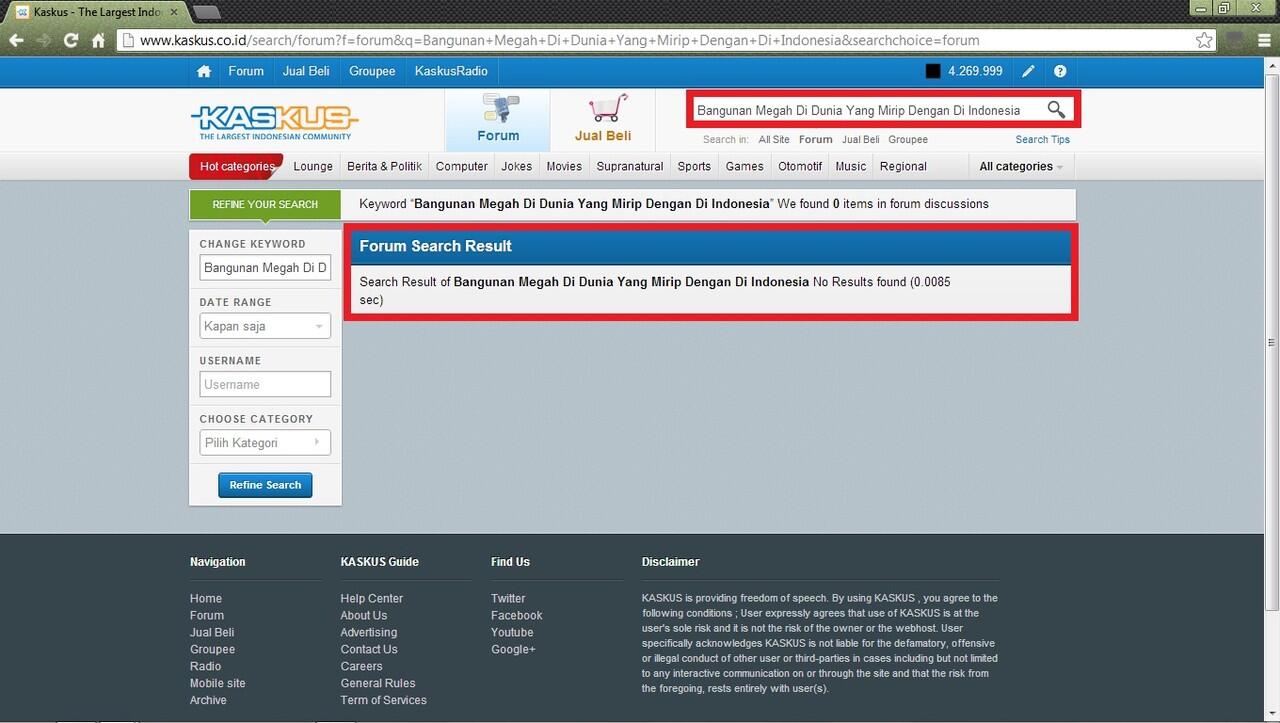Select the Jual Beli cart tab

click(603, 120)
